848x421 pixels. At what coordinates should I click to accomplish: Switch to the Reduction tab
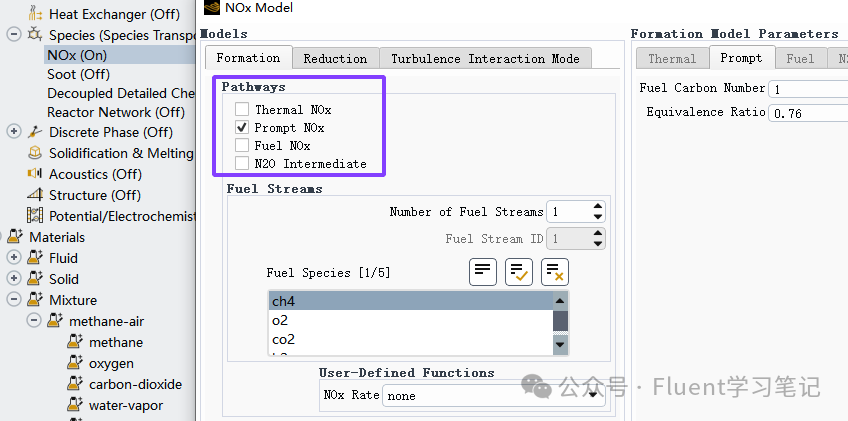(x=335, y=58)
